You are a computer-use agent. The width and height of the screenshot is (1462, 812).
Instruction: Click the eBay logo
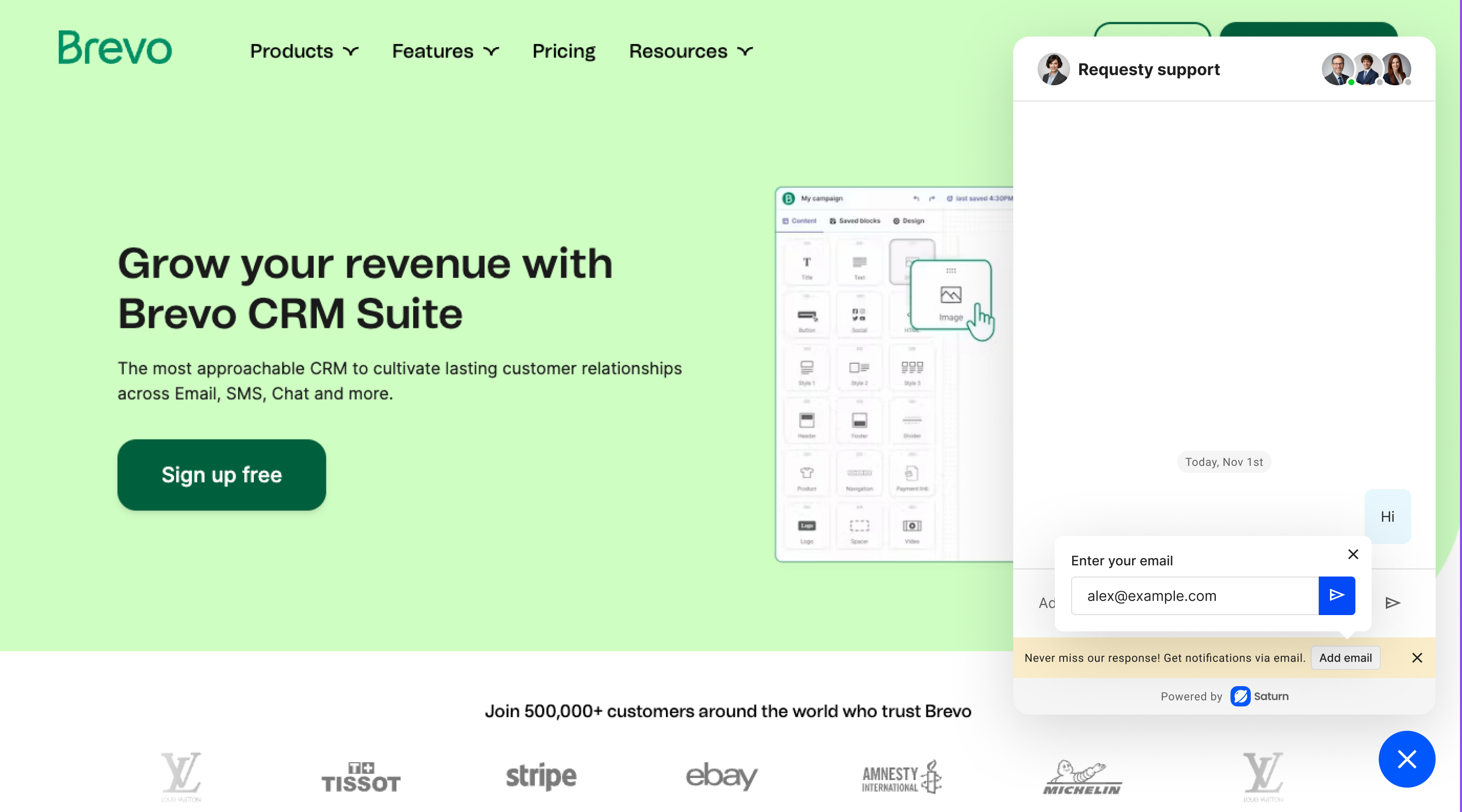[721, 776]
